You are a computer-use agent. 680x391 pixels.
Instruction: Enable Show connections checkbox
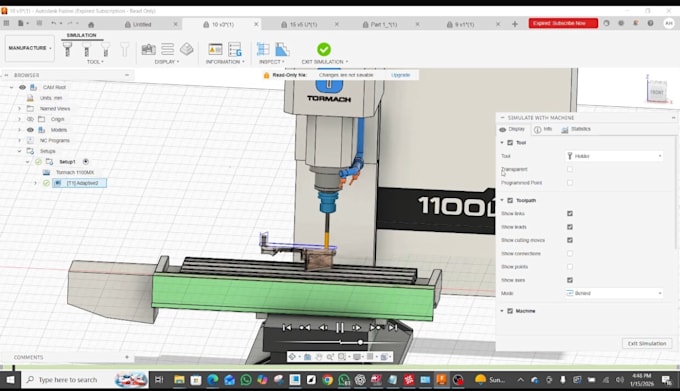(570, 254)
